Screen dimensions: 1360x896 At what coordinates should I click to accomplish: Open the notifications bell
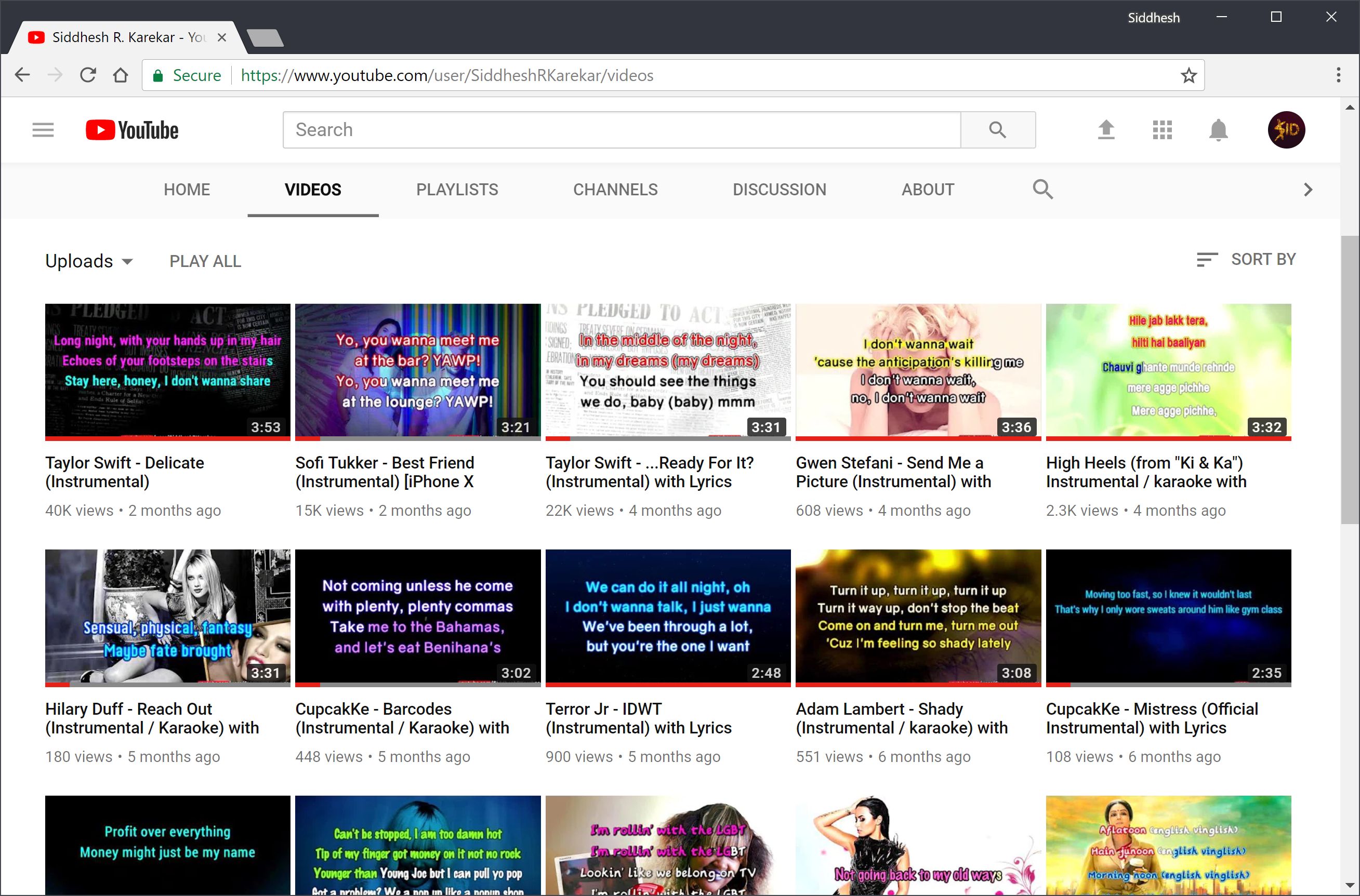[x=1218, y=130]
